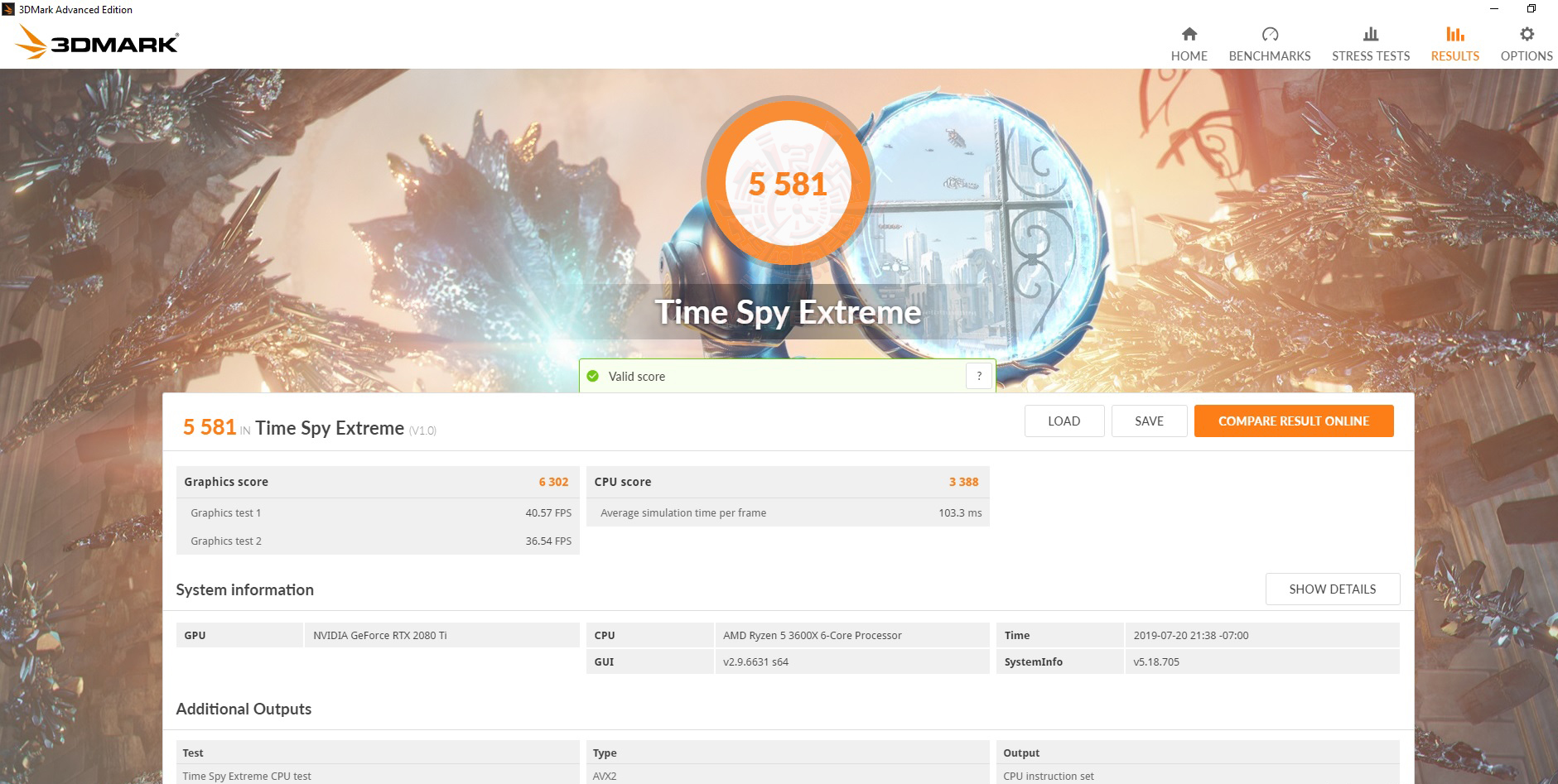Click the Stress Tests chart icon
Screen dimensions: 1558x784
coord(1371,34)
